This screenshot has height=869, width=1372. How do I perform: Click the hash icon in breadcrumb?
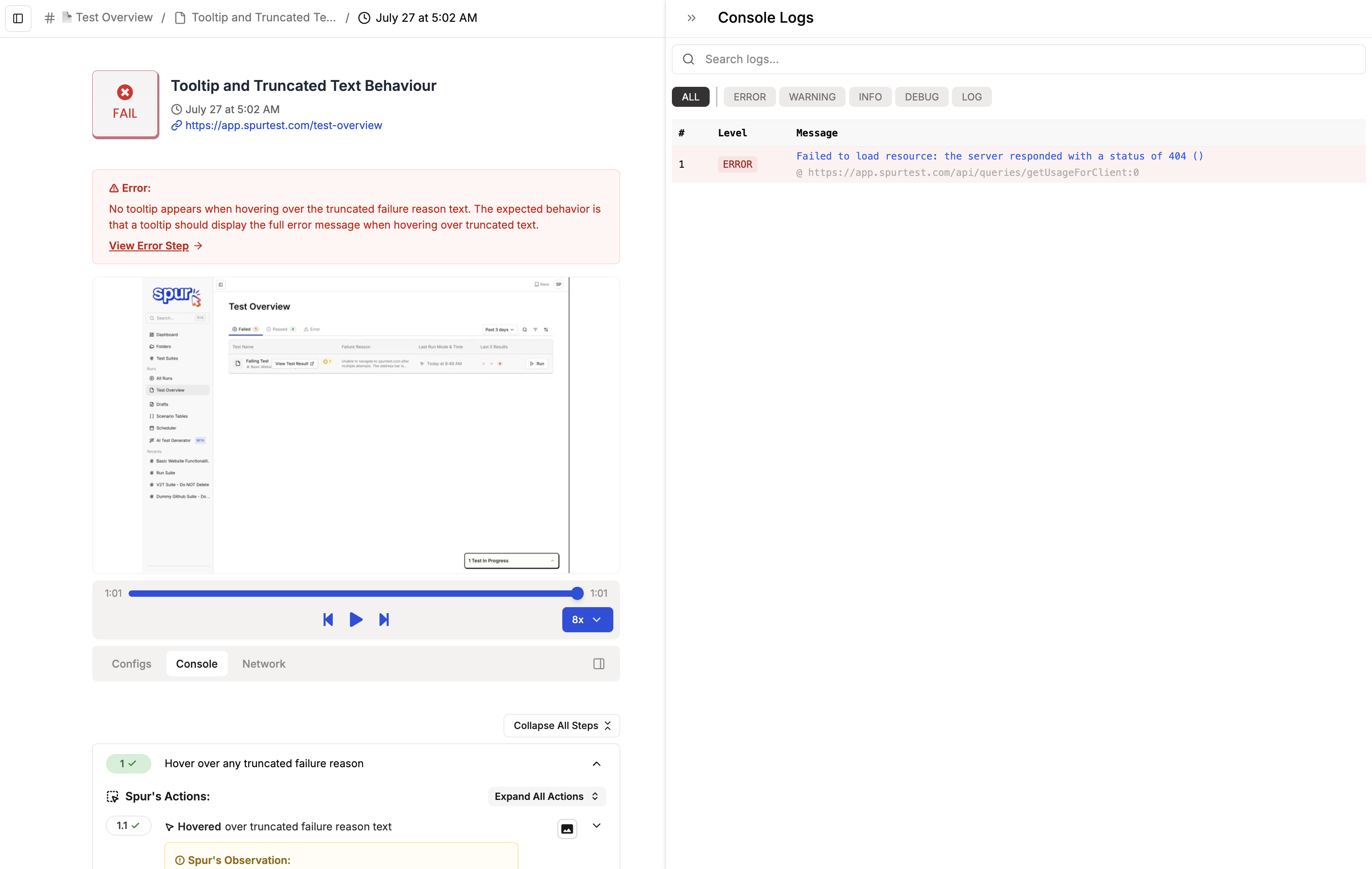pyautogui.click(x=50, y=18)
